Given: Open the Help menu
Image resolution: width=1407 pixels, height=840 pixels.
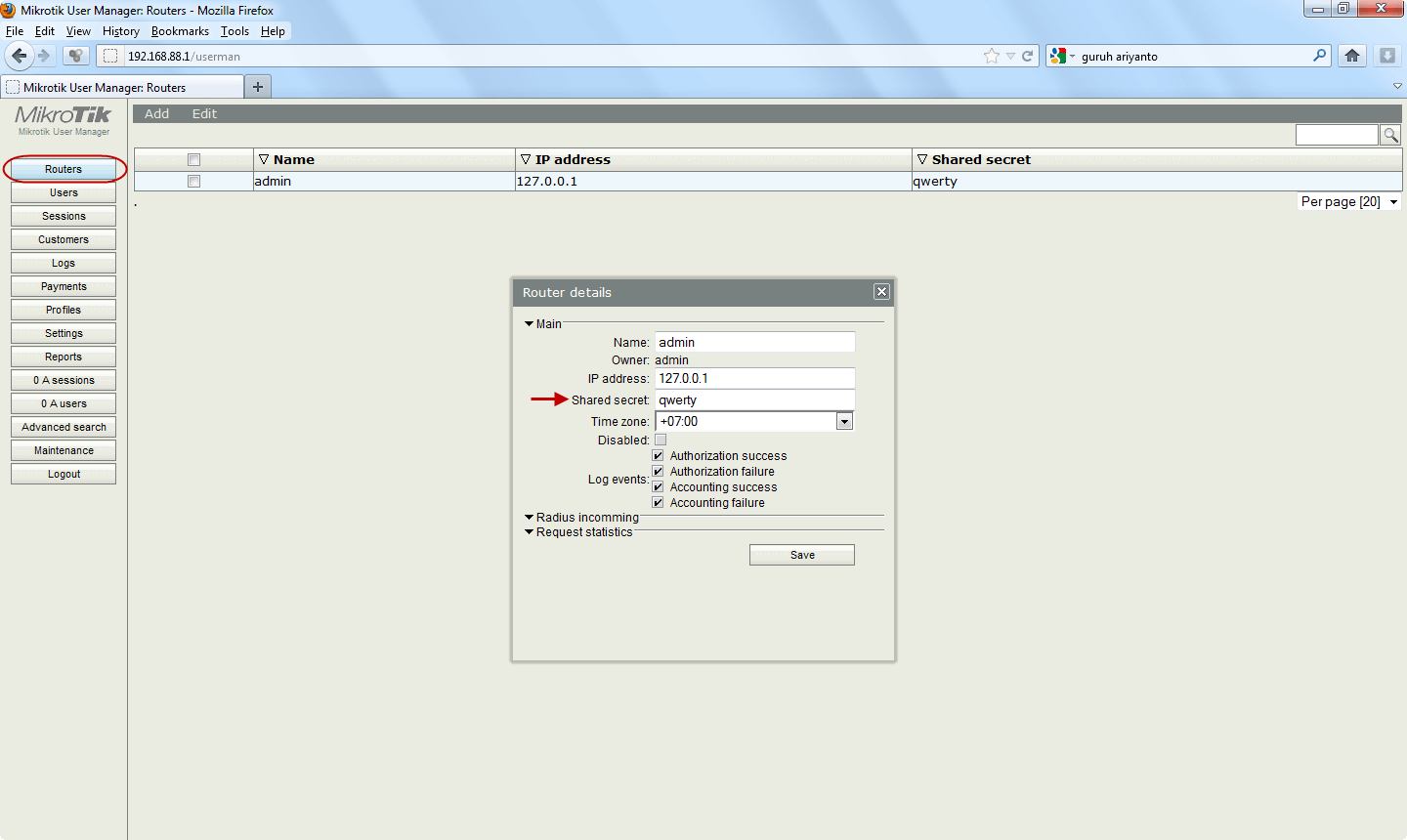Looking at the screenshot, I should (273, 31).
